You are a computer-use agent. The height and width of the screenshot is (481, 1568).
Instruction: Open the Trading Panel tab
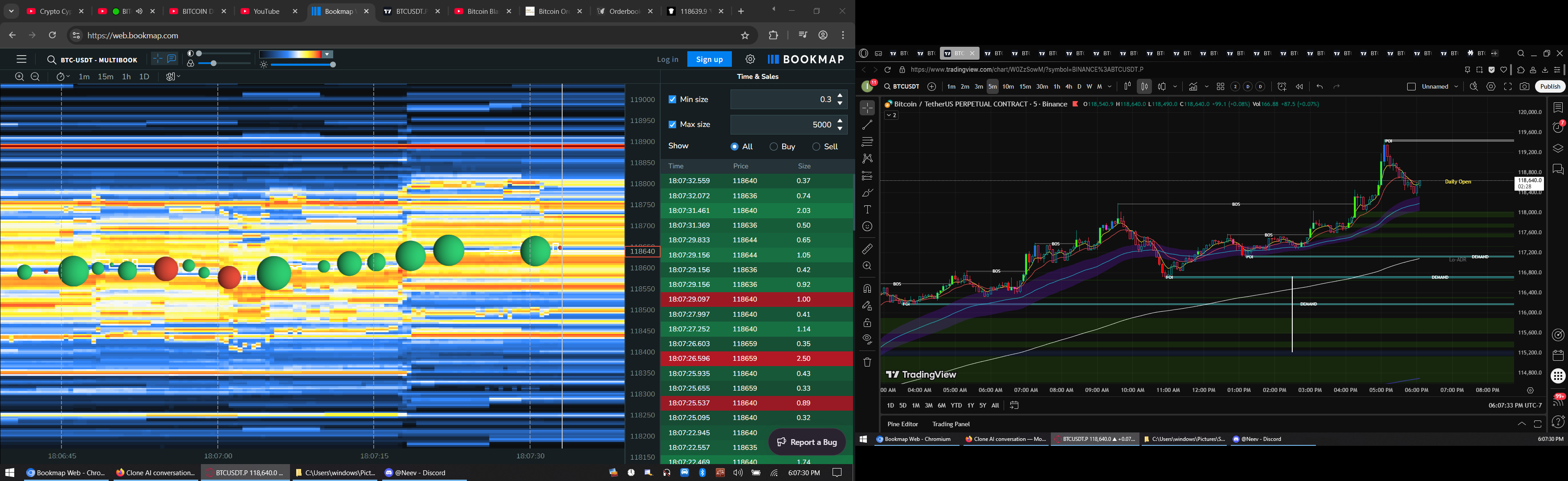[951, 424]
